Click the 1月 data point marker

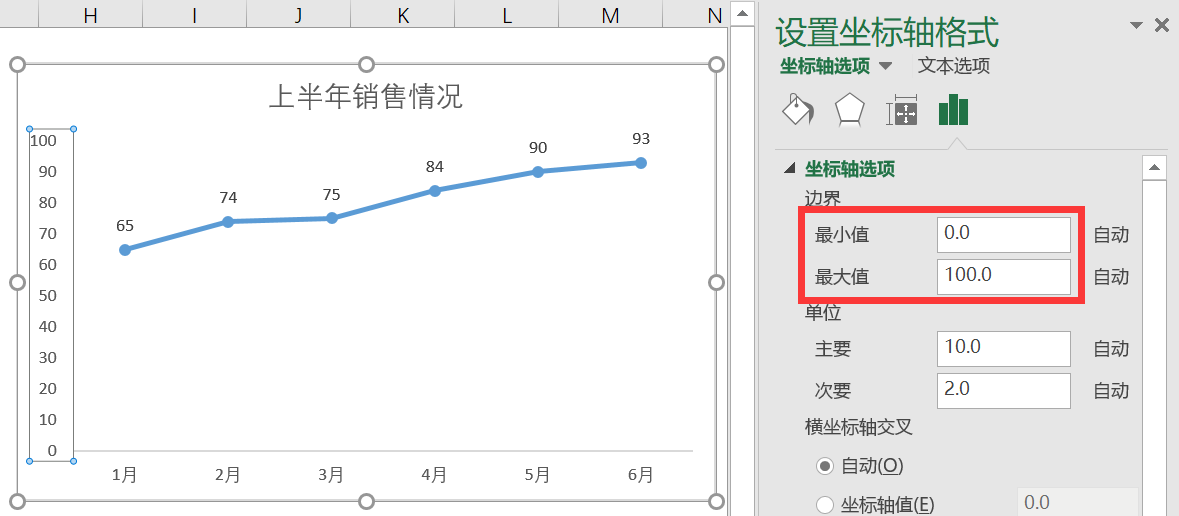(125, 250)
